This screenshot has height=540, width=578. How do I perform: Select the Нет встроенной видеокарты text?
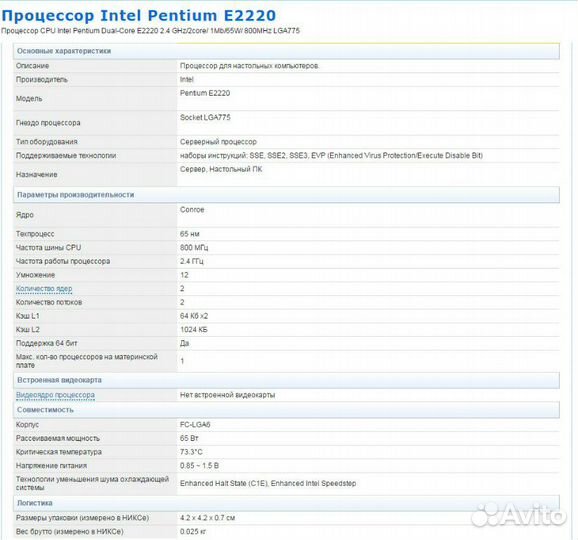pos(227,395)
